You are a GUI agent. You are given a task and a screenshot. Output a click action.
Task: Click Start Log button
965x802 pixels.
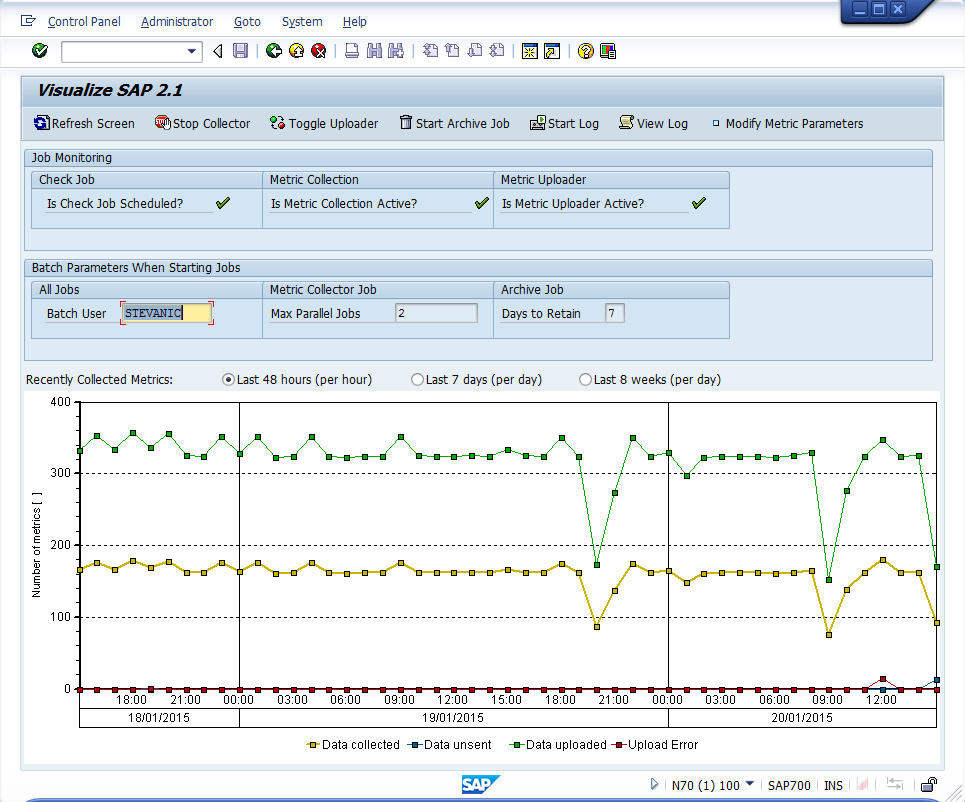click(564, 123)
